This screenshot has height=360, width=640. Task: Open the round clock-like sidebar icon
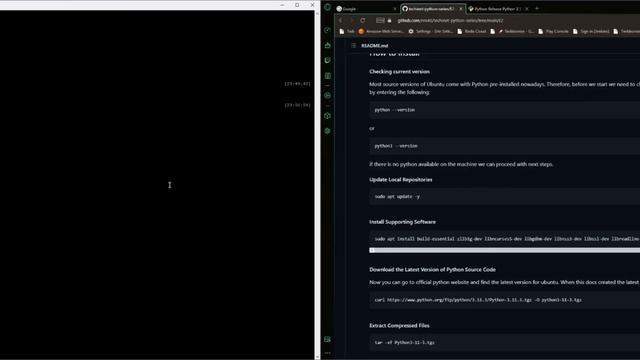tap(327, 96)
